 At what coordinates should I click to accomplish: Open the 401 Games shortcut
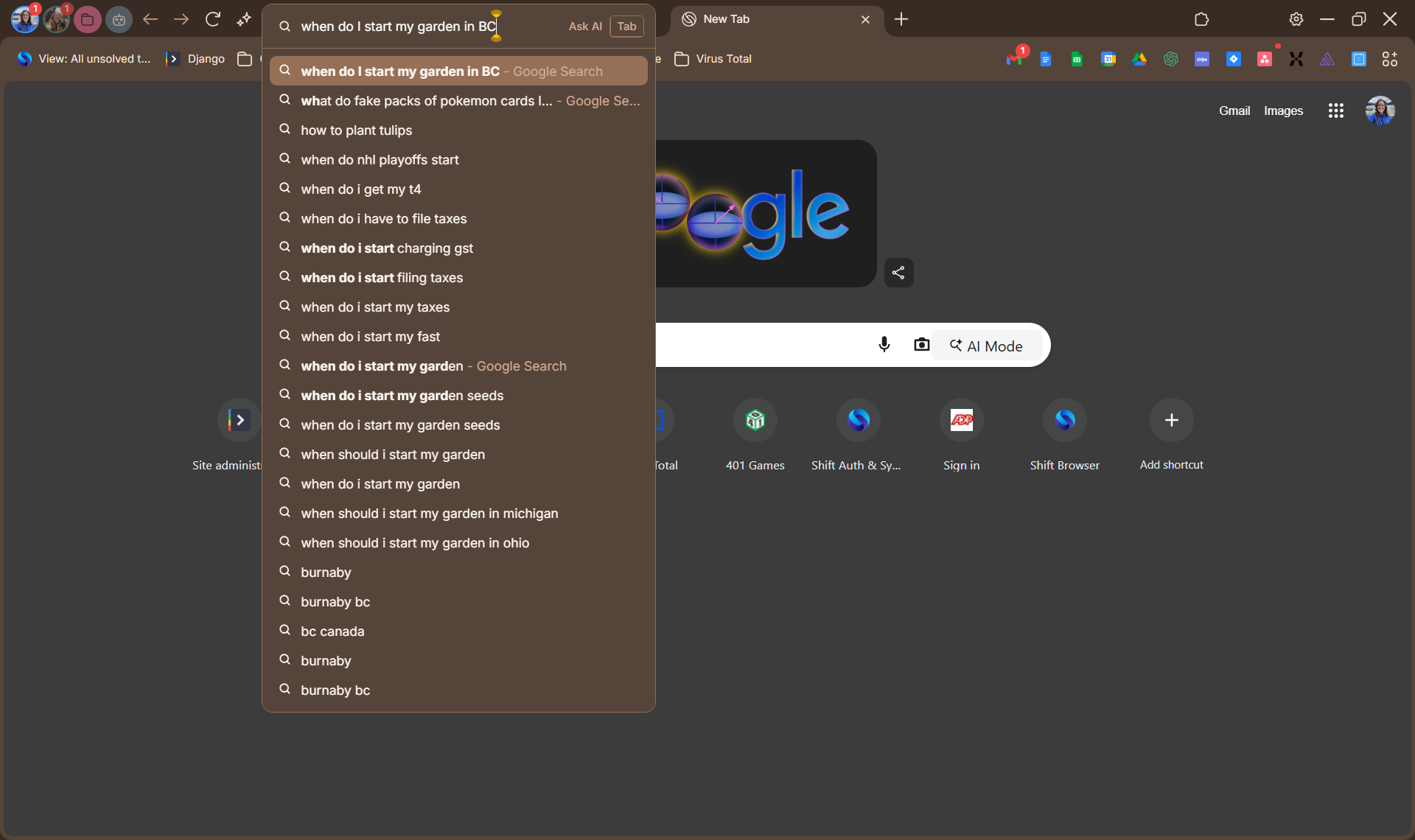(755, 436)
